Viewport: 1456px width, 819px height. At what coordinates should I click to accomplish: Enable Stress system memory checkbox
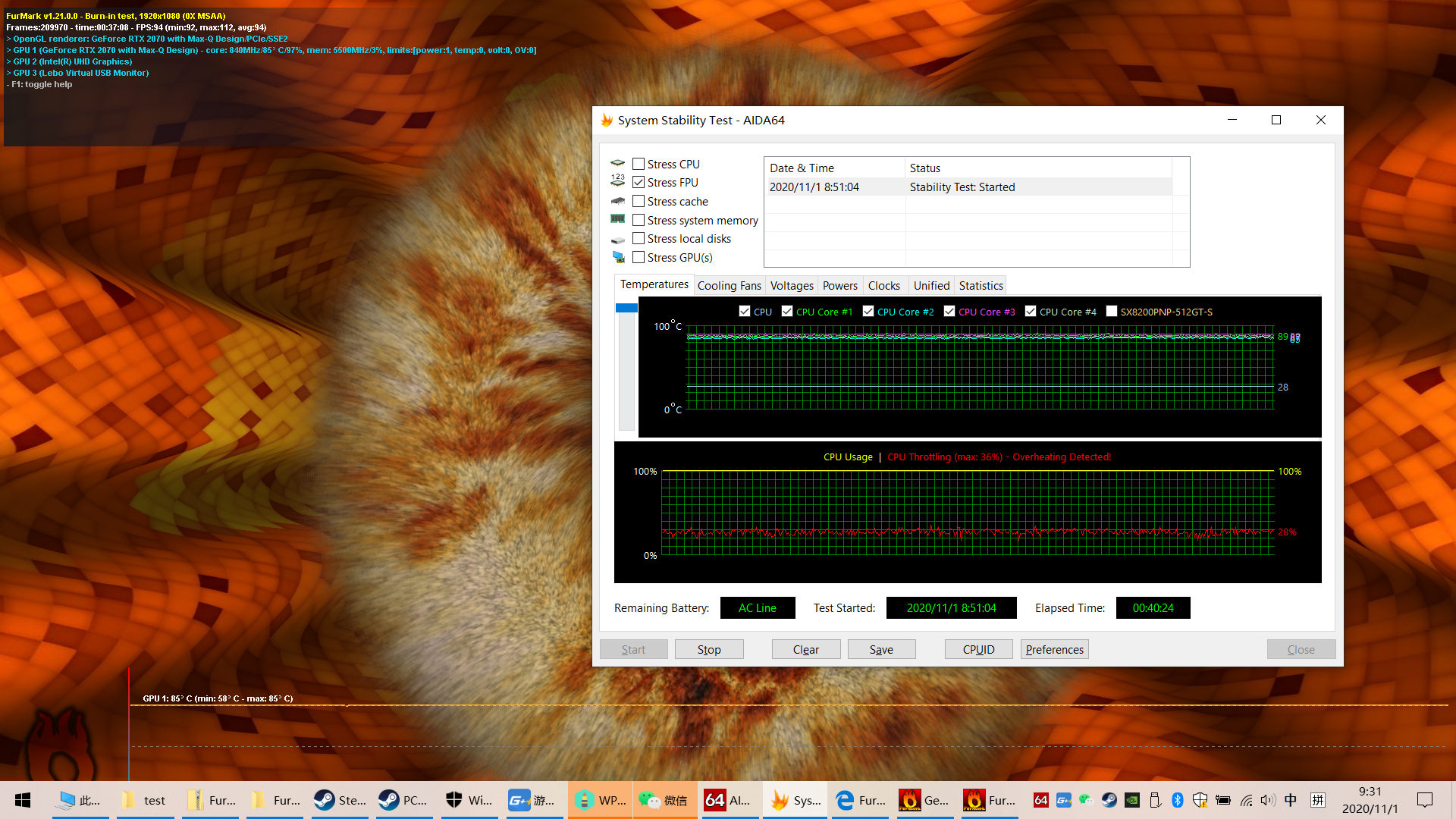pyautogui.click(x=639, y=220)
